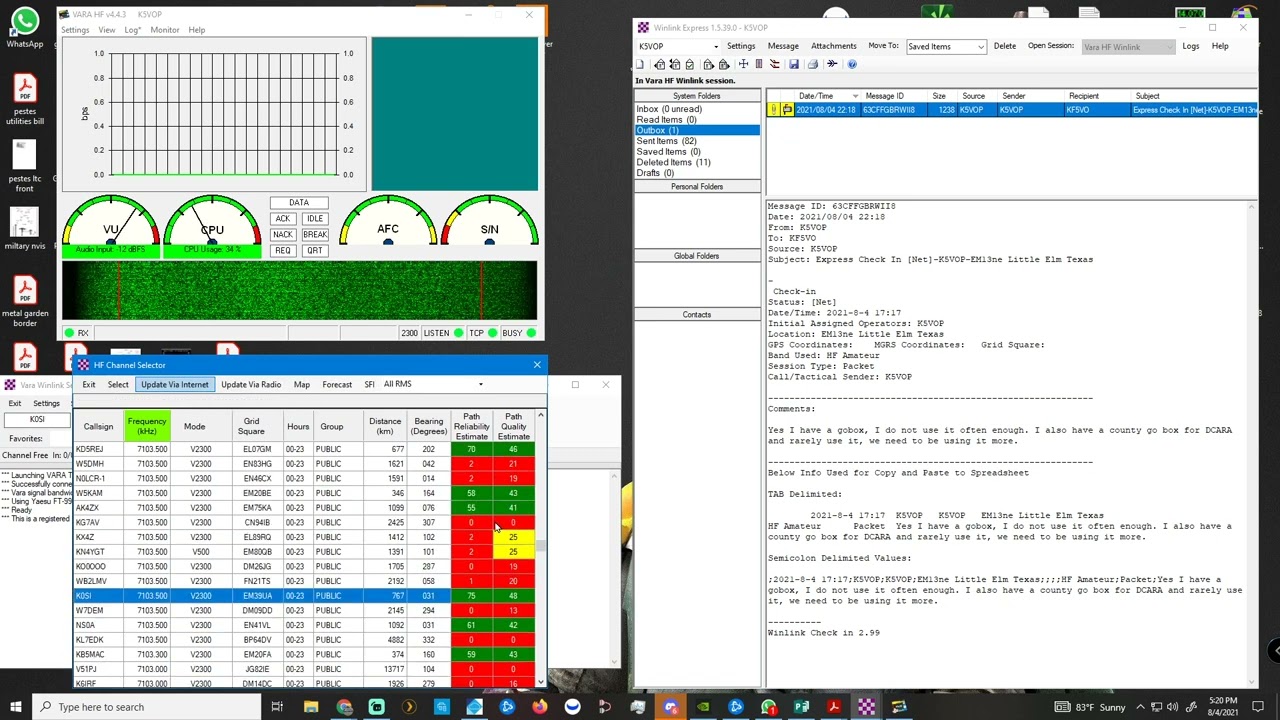Click the Adobe Acrobat icon in the taskbar
Screen dimensions: 1280x720
833,707
